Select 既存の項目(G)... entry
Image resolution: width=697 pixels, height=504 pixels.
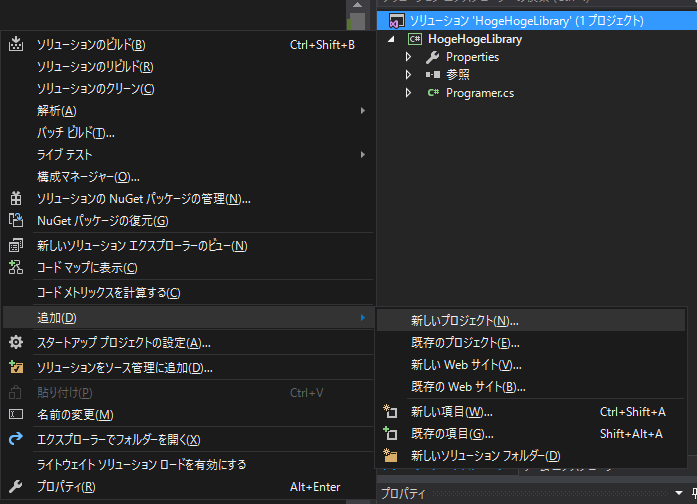tap(531, 433)
